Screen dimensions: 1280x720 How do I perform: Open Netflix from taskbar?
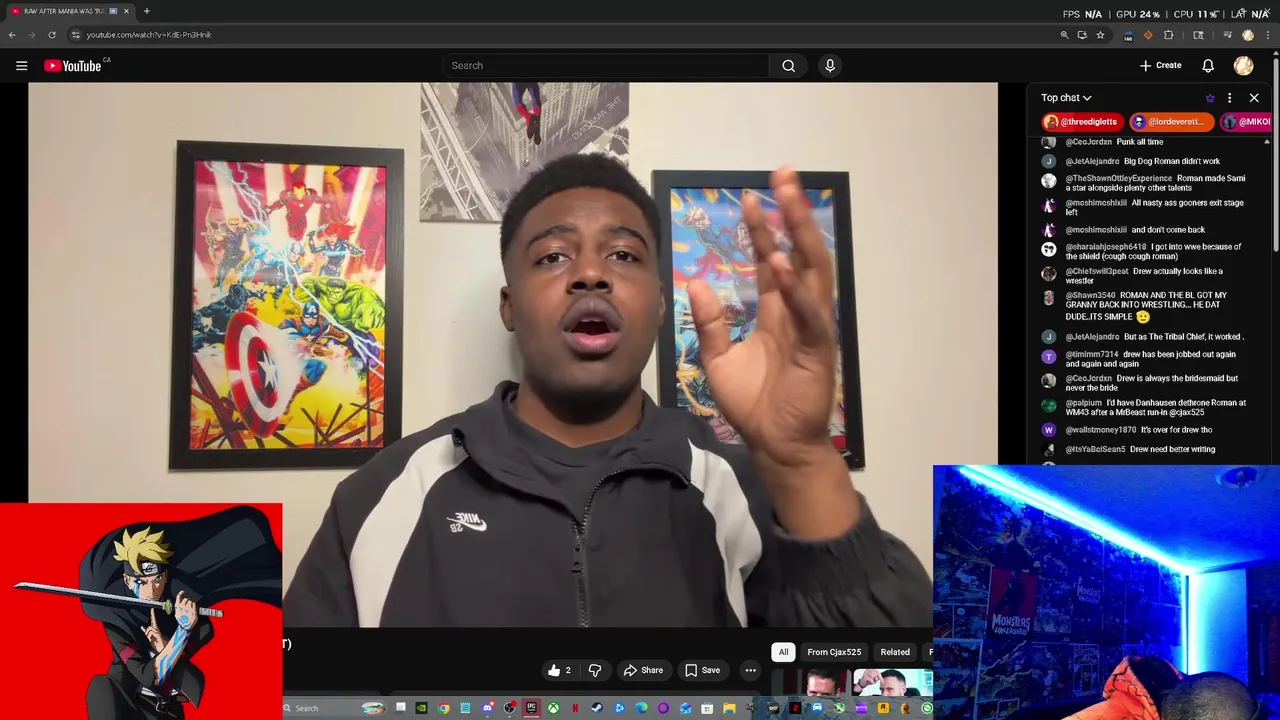[575, 708]
